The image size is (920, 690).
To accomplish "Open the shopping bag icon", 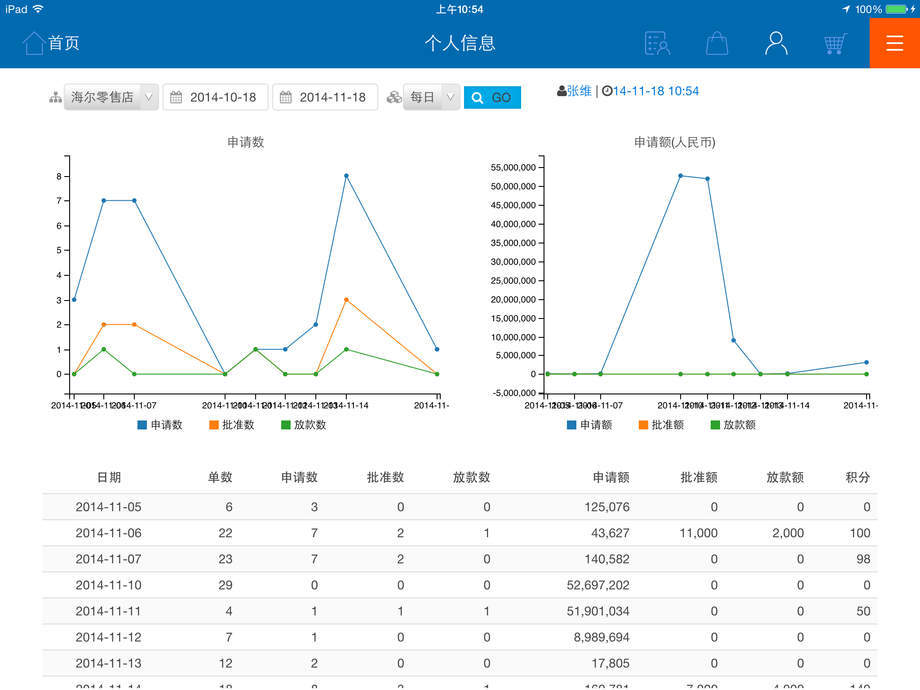I will click(x=716, y=43).
